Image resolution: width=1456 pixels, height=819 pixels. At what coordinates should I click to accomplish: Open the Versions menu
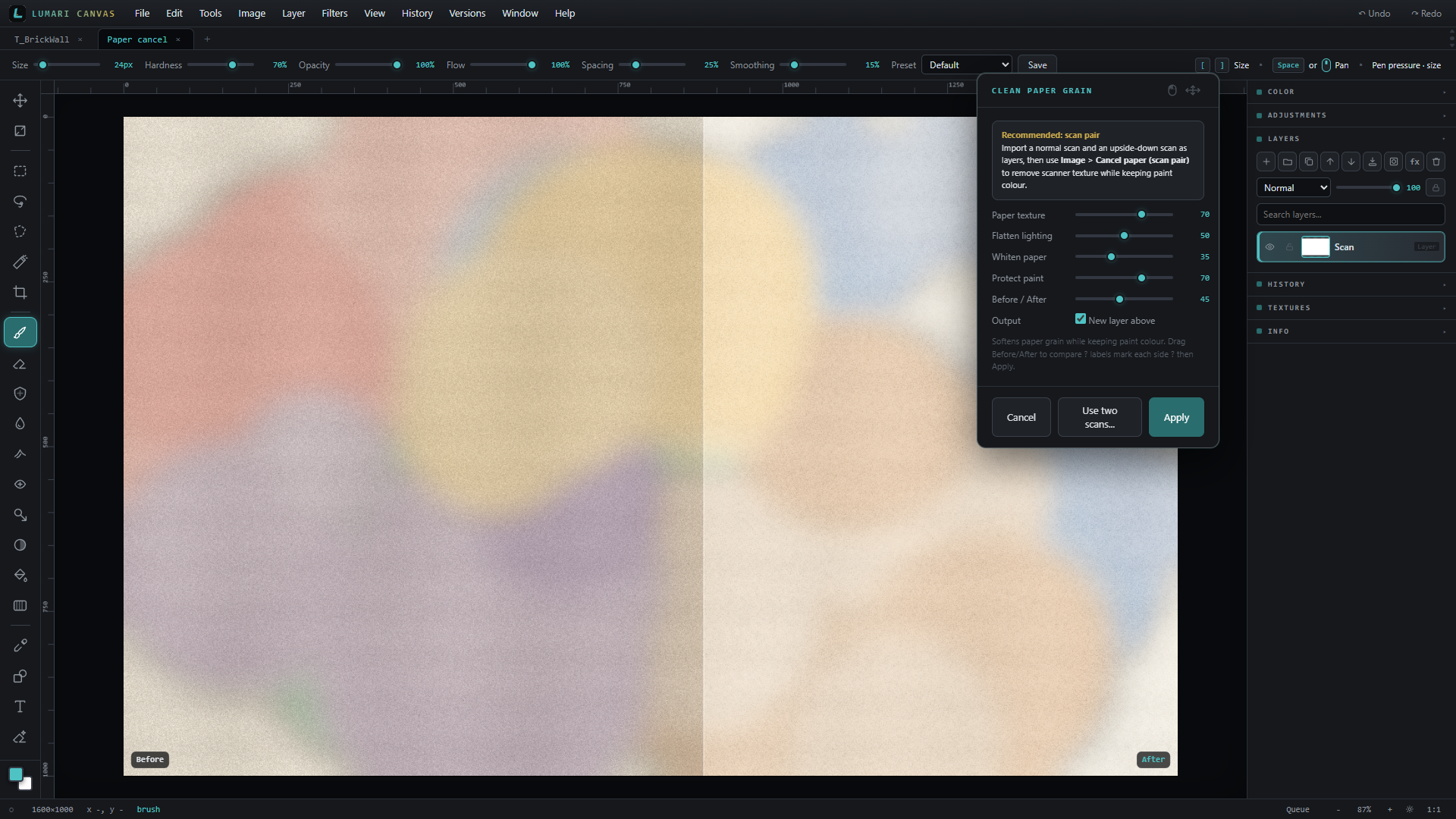pyautogui.click(x=467, y=14)
